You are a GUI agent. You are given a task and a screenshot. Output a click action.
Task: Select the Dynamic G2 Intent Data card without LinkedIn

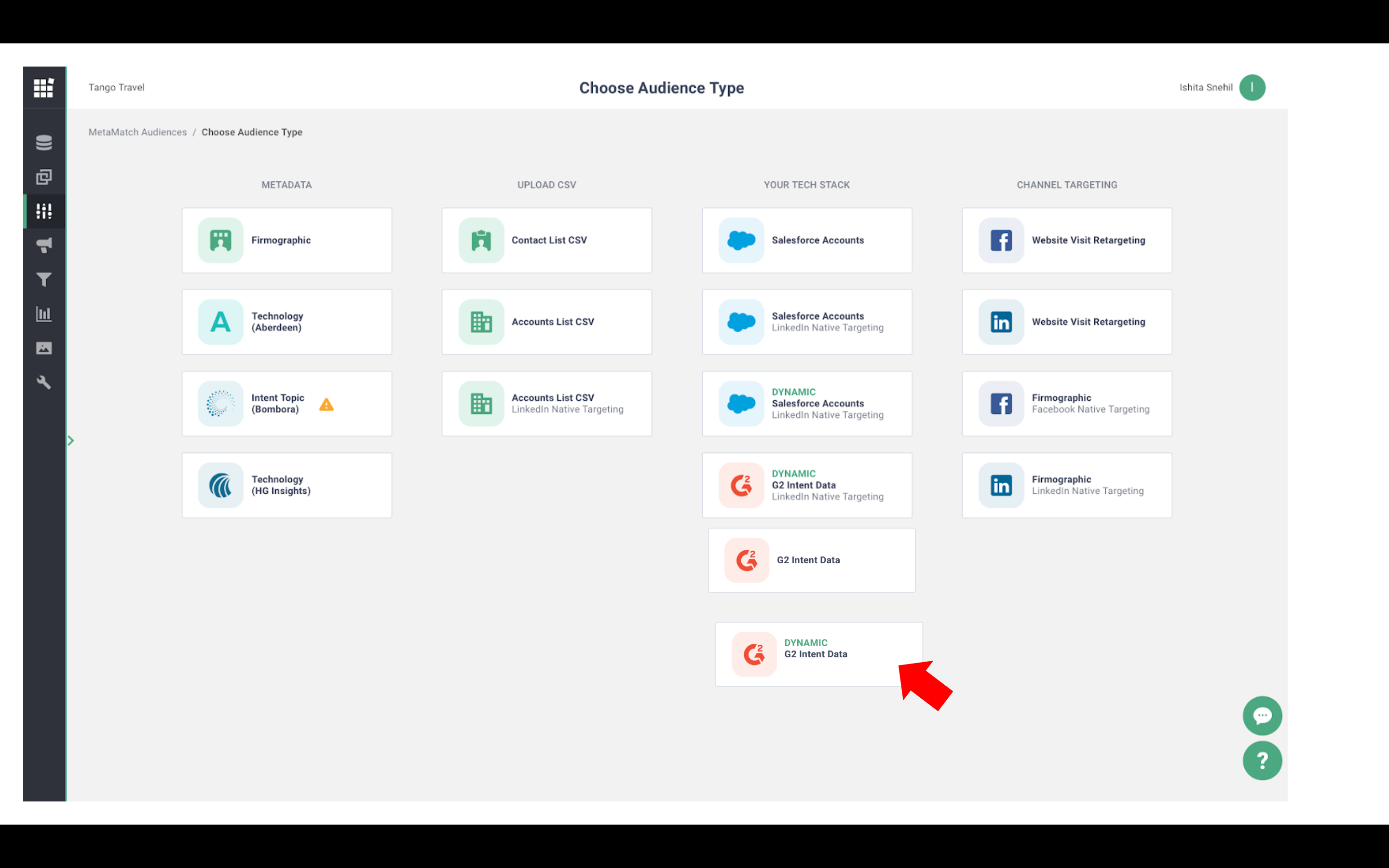(x=819, y=654)
